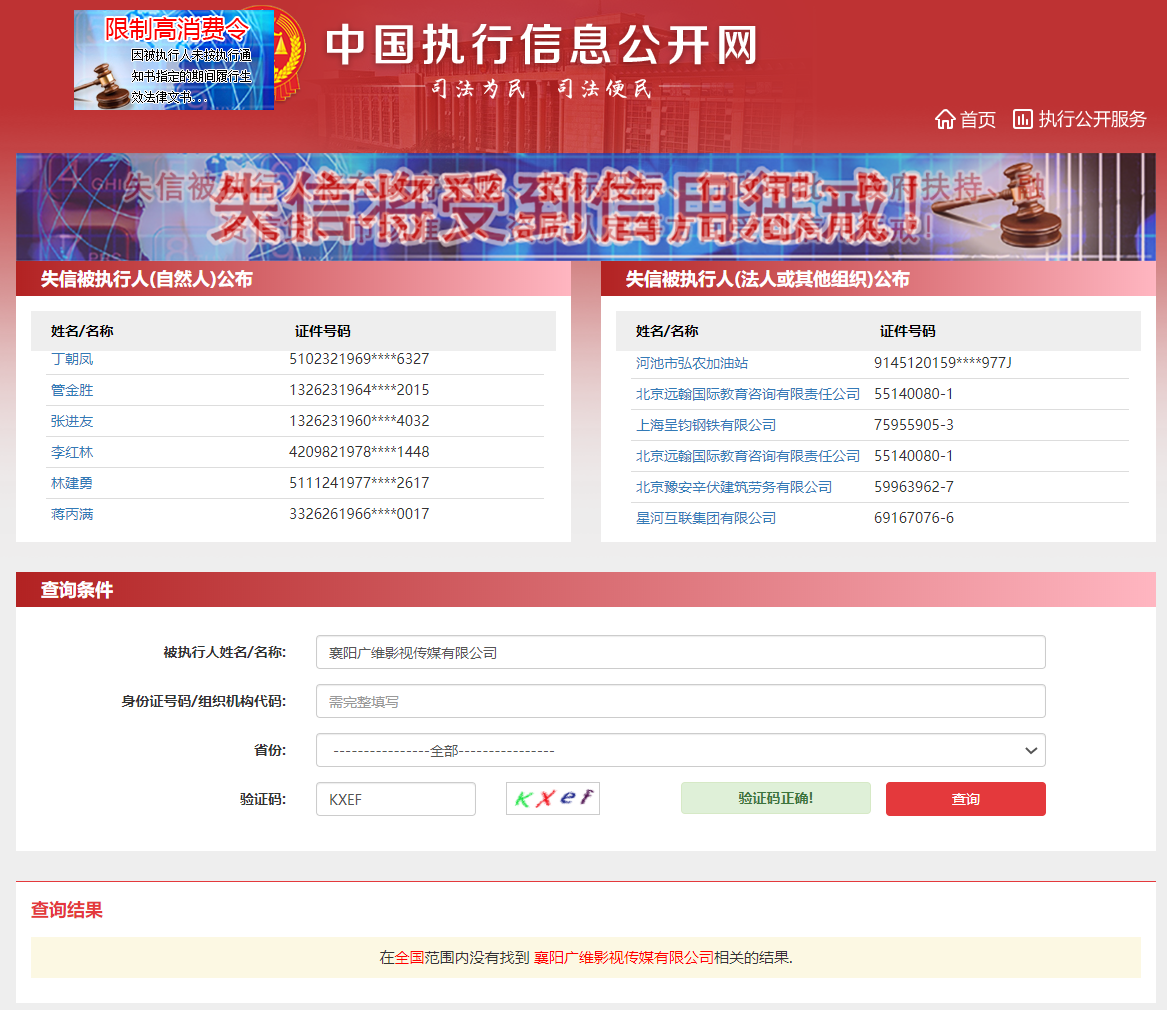This screenshot has height=1010, width=1167.
Task: Open the 首页 navigation item
Action: click(x=977, y=120)
